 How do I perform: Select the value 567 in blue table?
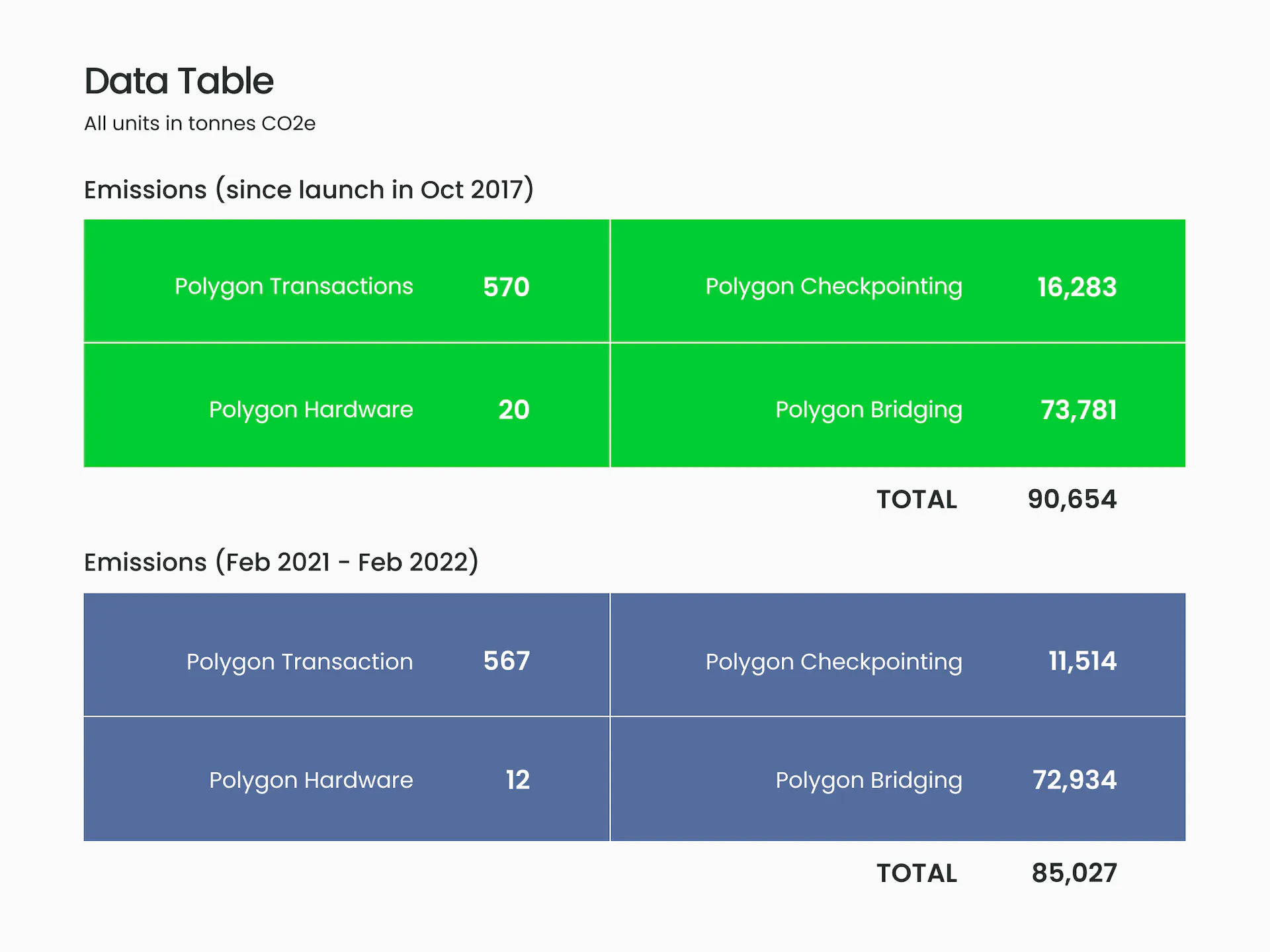pos(507,661)
